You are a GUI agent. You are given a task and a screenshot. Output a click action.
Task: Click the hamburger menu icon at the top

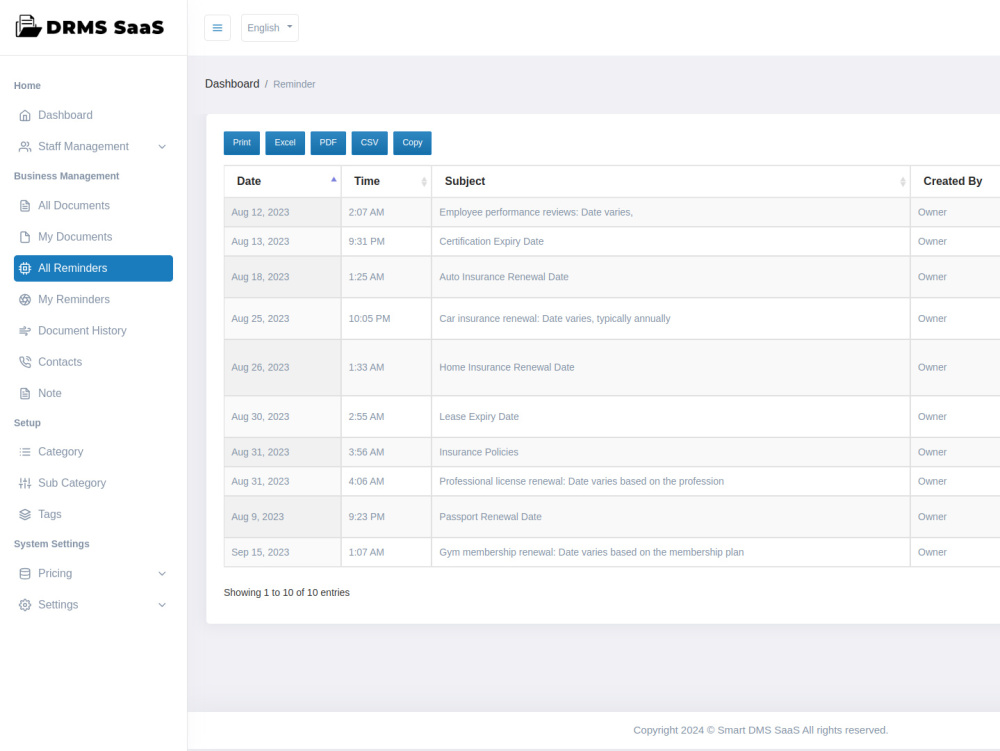[217, 27]
